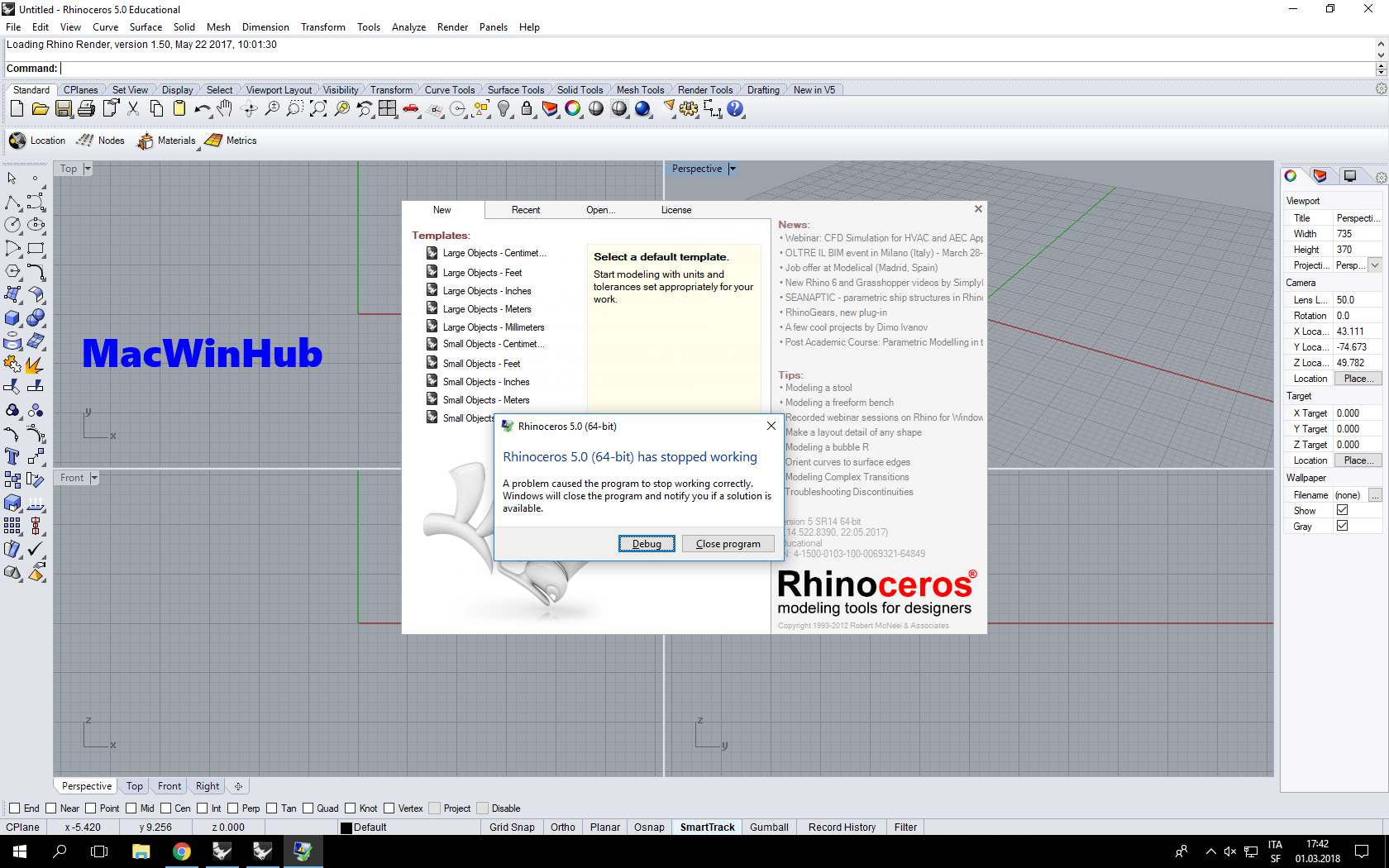Screen dimensions: 1389x868
Task: Click the Lens Length value field
Action: tap(1358, 300)
